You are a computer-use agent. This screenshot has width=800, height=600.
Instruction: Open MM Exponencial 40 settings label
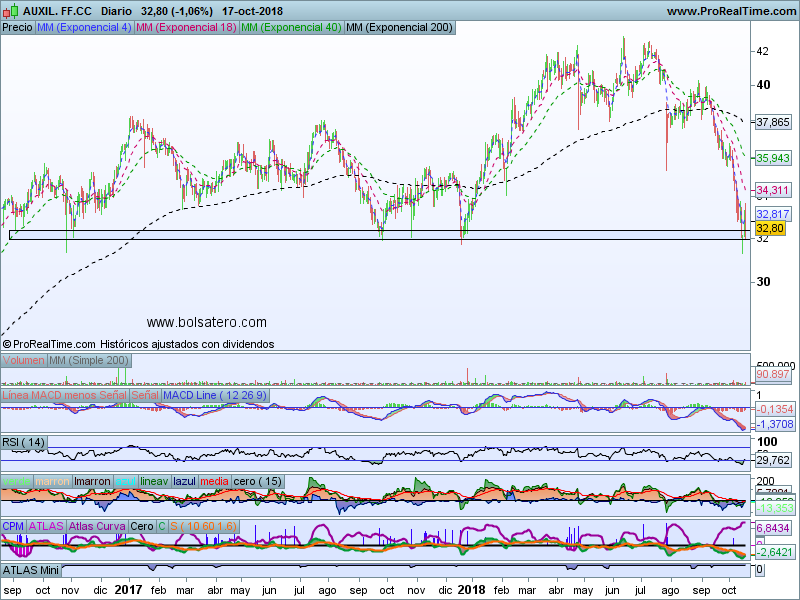click(x=290, y=28)
